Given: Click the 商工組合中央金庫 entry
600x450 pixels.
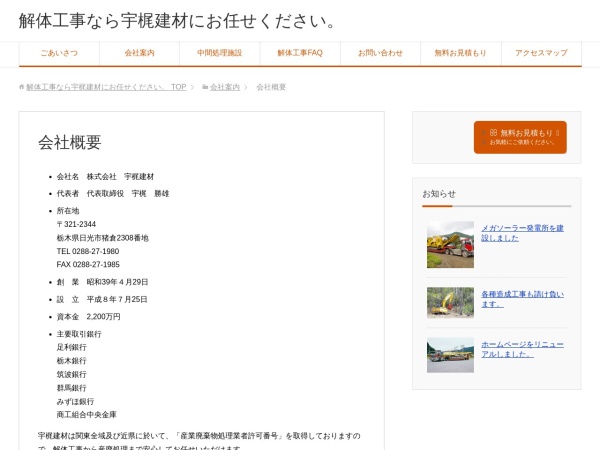Looking at the screenshot, I should click(x=86, y=414).
